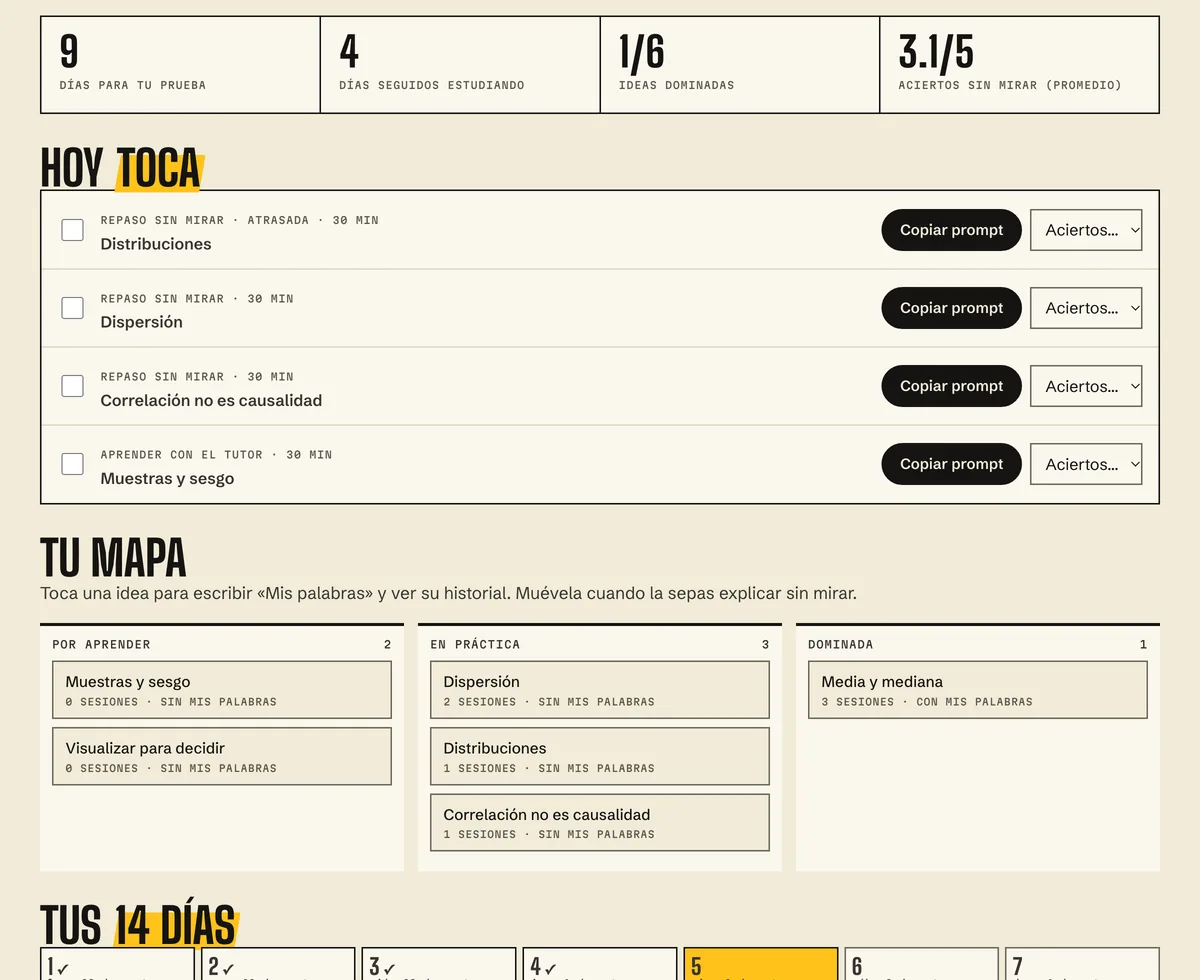
Task: Click the "Hoy toca" heading
Action: click(x=121, y=168)
